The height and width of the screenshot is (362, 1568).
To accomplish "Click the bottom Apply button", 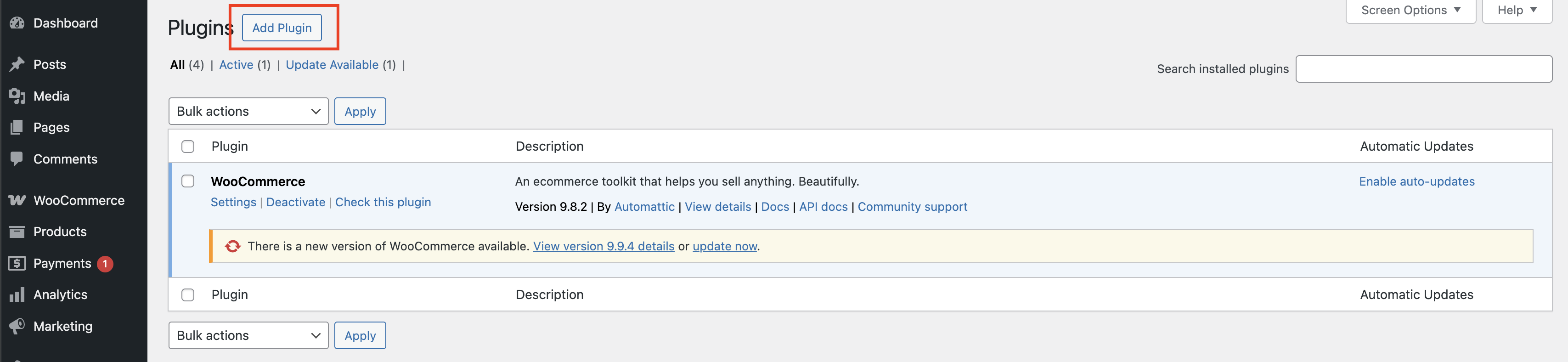I will point(361,336).
